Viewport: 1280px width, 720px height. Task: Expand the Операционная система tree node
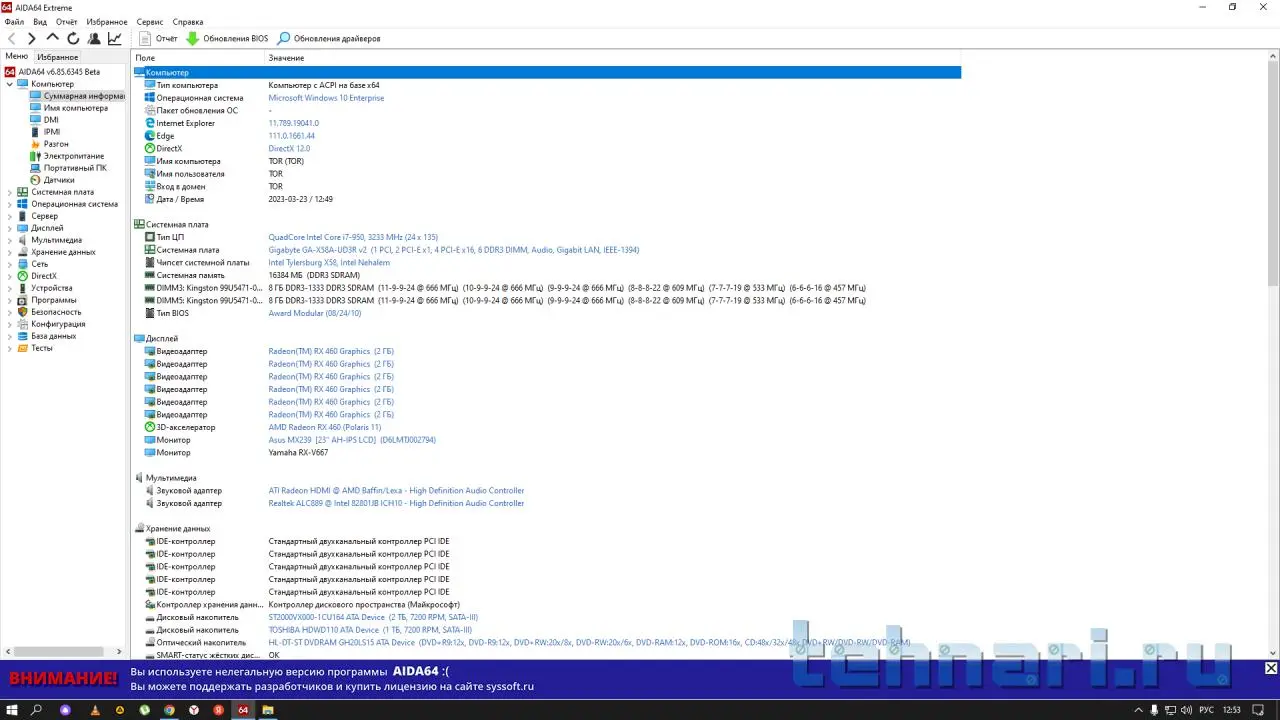(x=10, y=204)
